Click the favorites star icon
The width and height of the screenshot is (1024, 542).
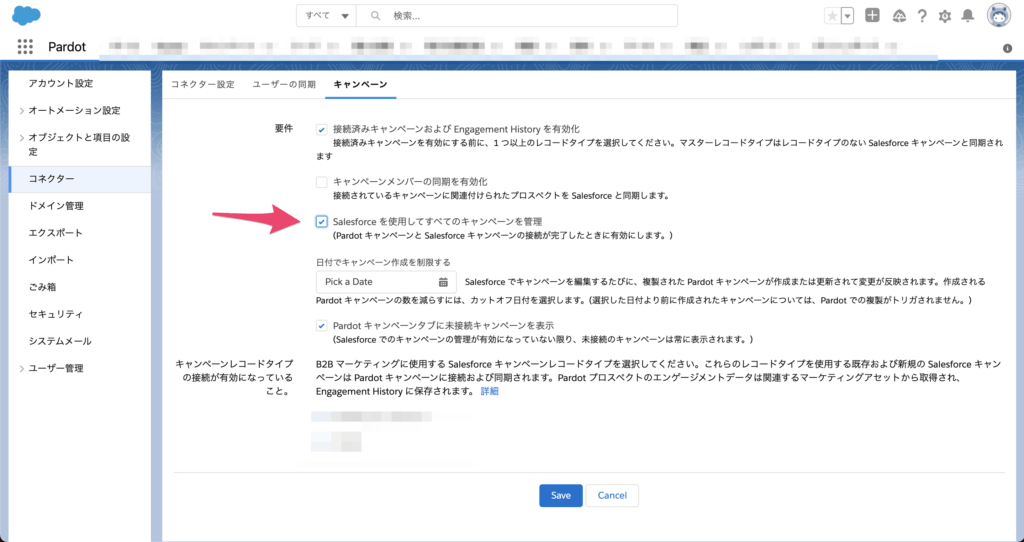[x=833, y=16]
